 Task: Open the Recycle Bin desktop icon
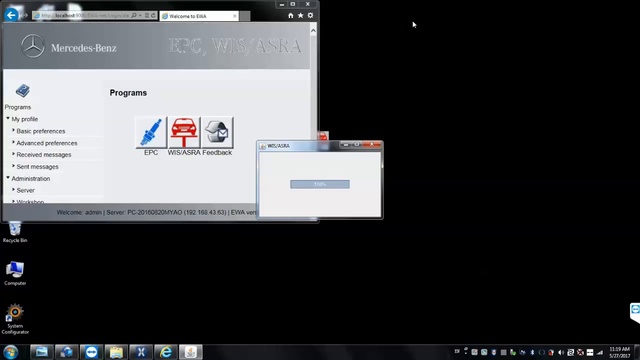point(15,232)
